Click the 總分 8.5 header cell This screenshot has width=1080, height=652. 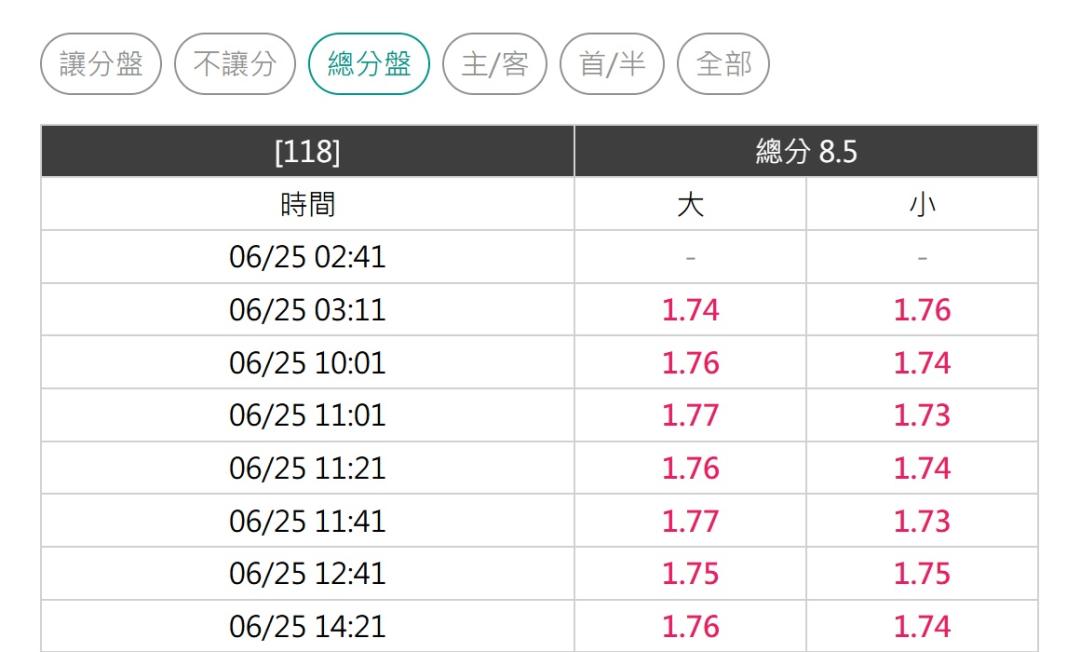806,151
